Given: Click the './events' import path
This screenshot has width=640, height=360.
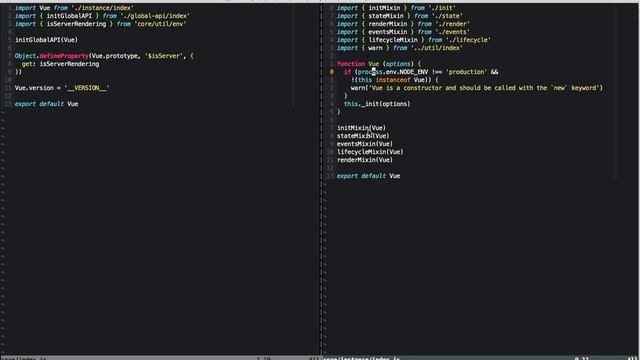Looking at the screenshot, I should [452, 32].
